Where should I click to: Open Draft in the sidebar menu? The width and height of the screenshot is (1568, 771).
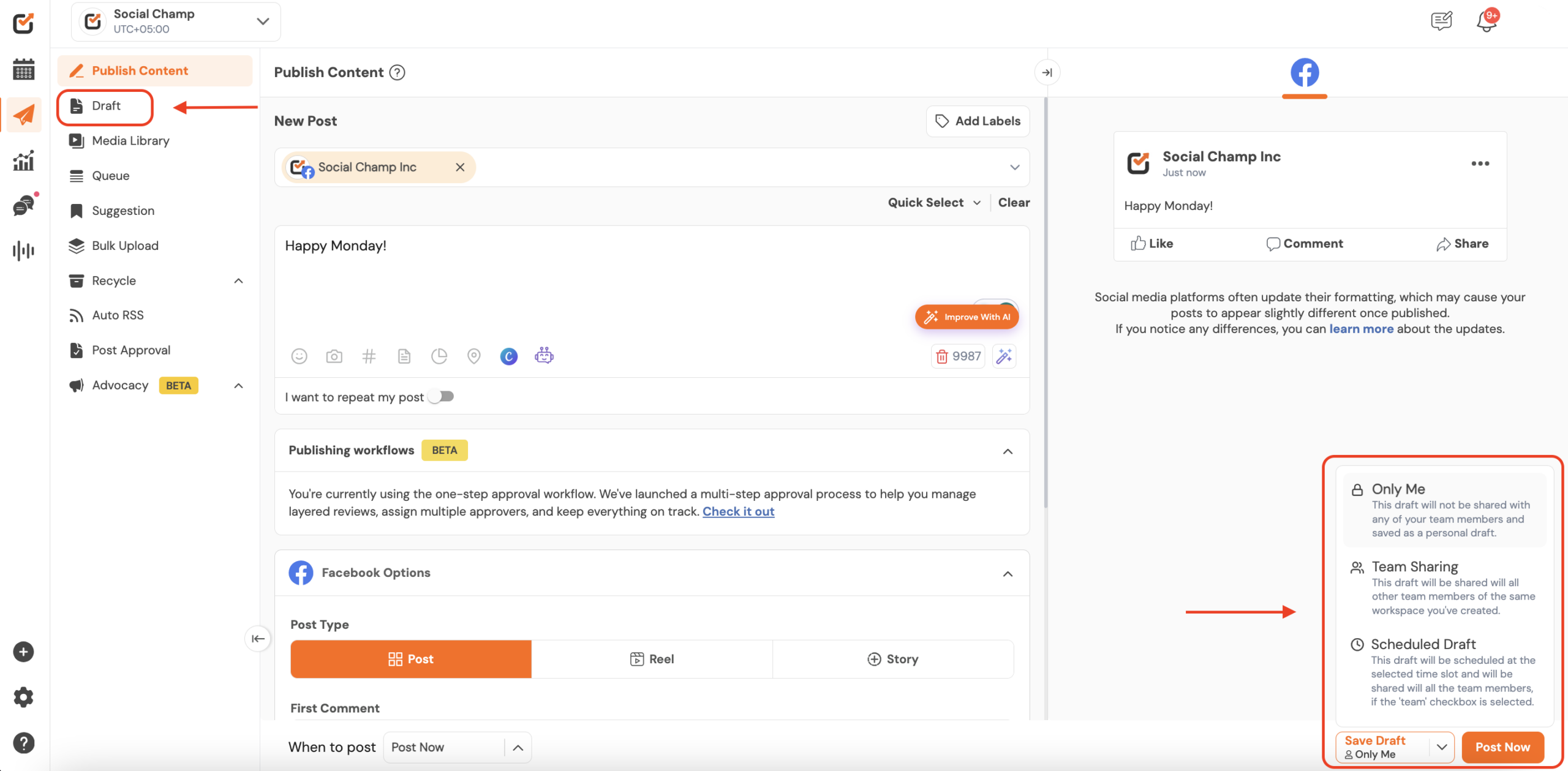[x=105, y=106]
